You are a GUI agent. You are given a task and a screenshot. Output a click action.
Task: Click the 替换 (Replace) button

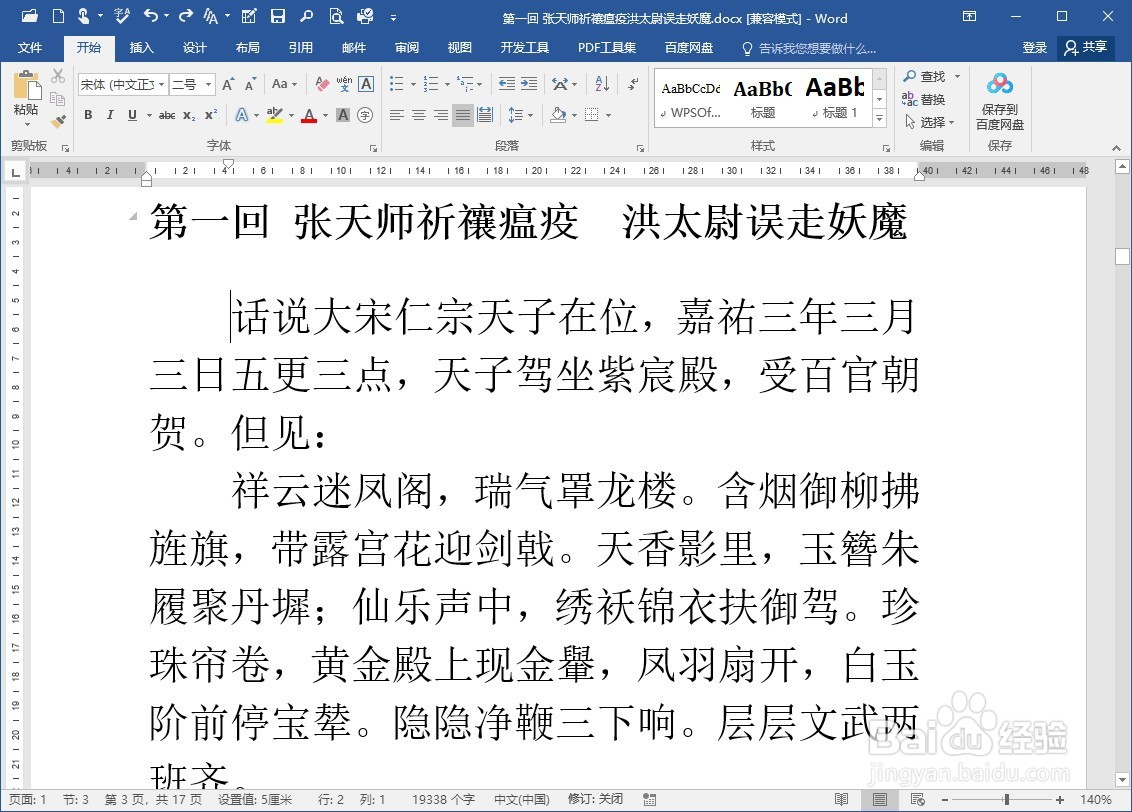pyautogui.click(x=924, y=99)
